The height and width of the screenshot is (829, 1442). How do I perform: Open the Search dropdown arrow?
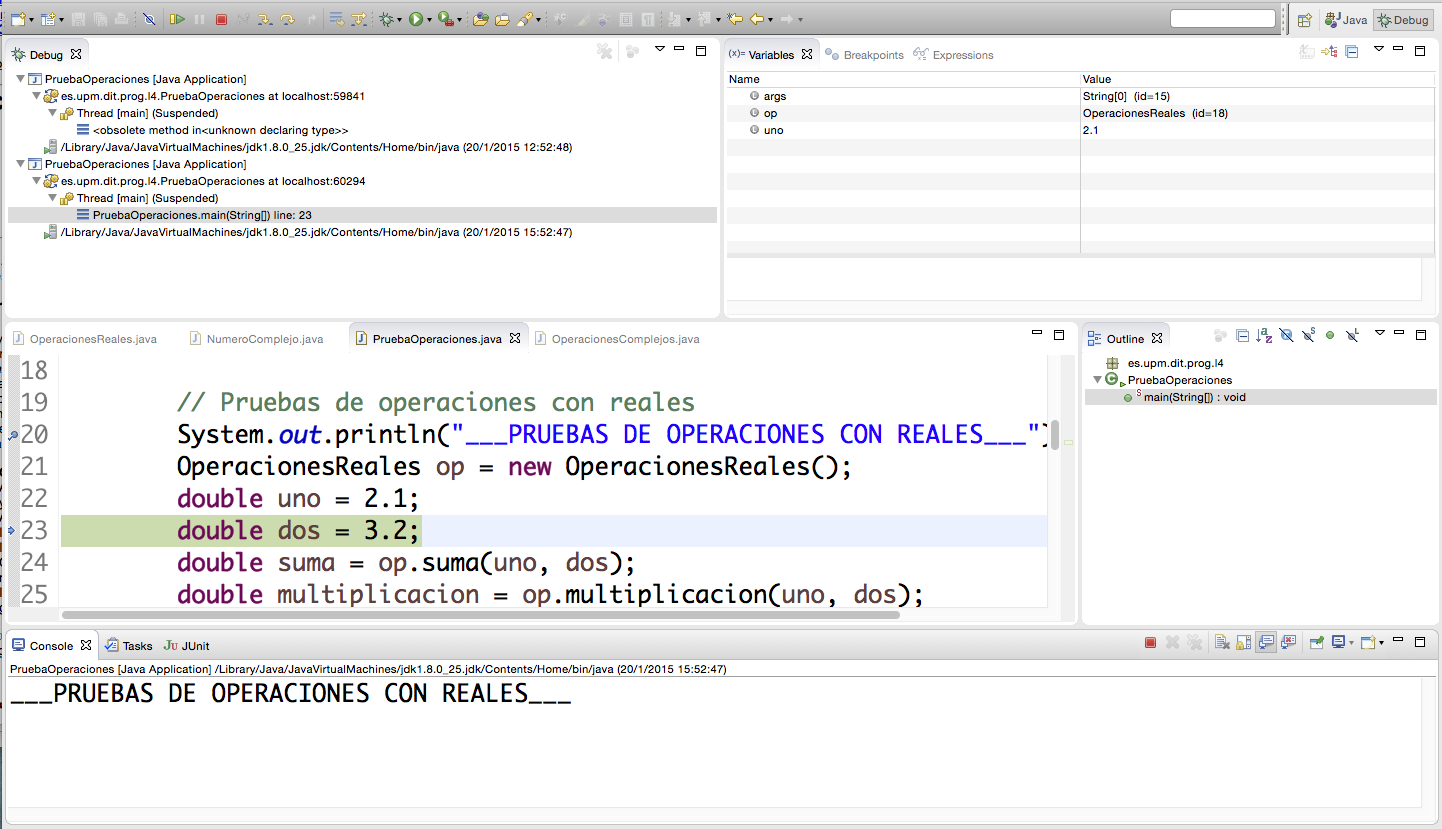click(x=538, y=20)
